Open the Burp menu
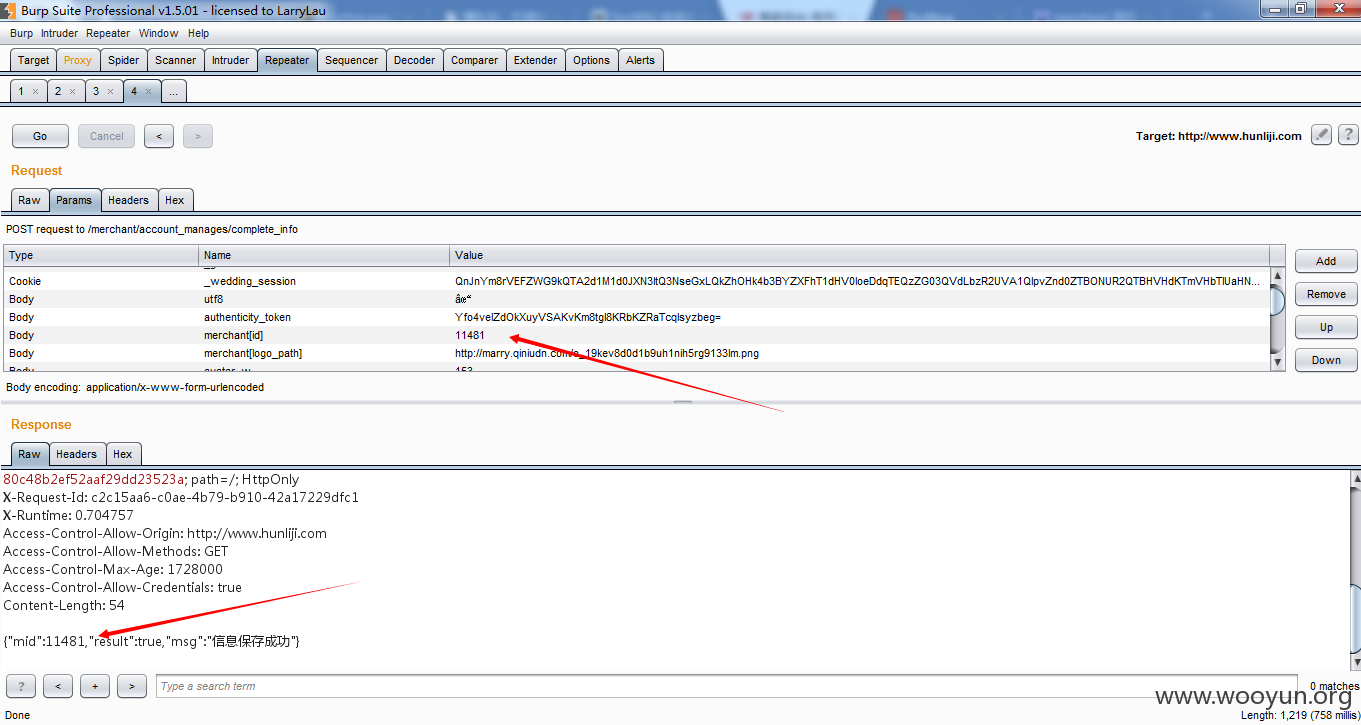Viewport: 1361px width, 725px height. (21, 33)
